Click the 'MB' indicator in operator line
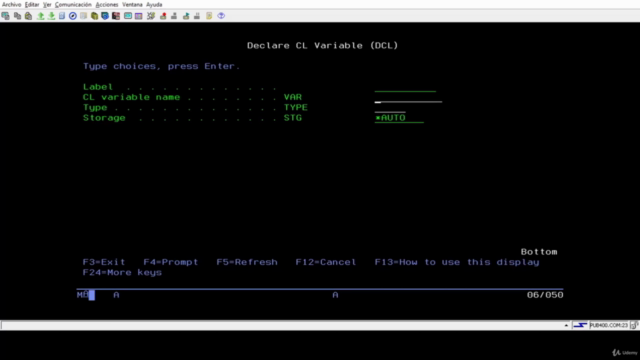The width and height of the screenshot is (640, 360). click(82, 295)
